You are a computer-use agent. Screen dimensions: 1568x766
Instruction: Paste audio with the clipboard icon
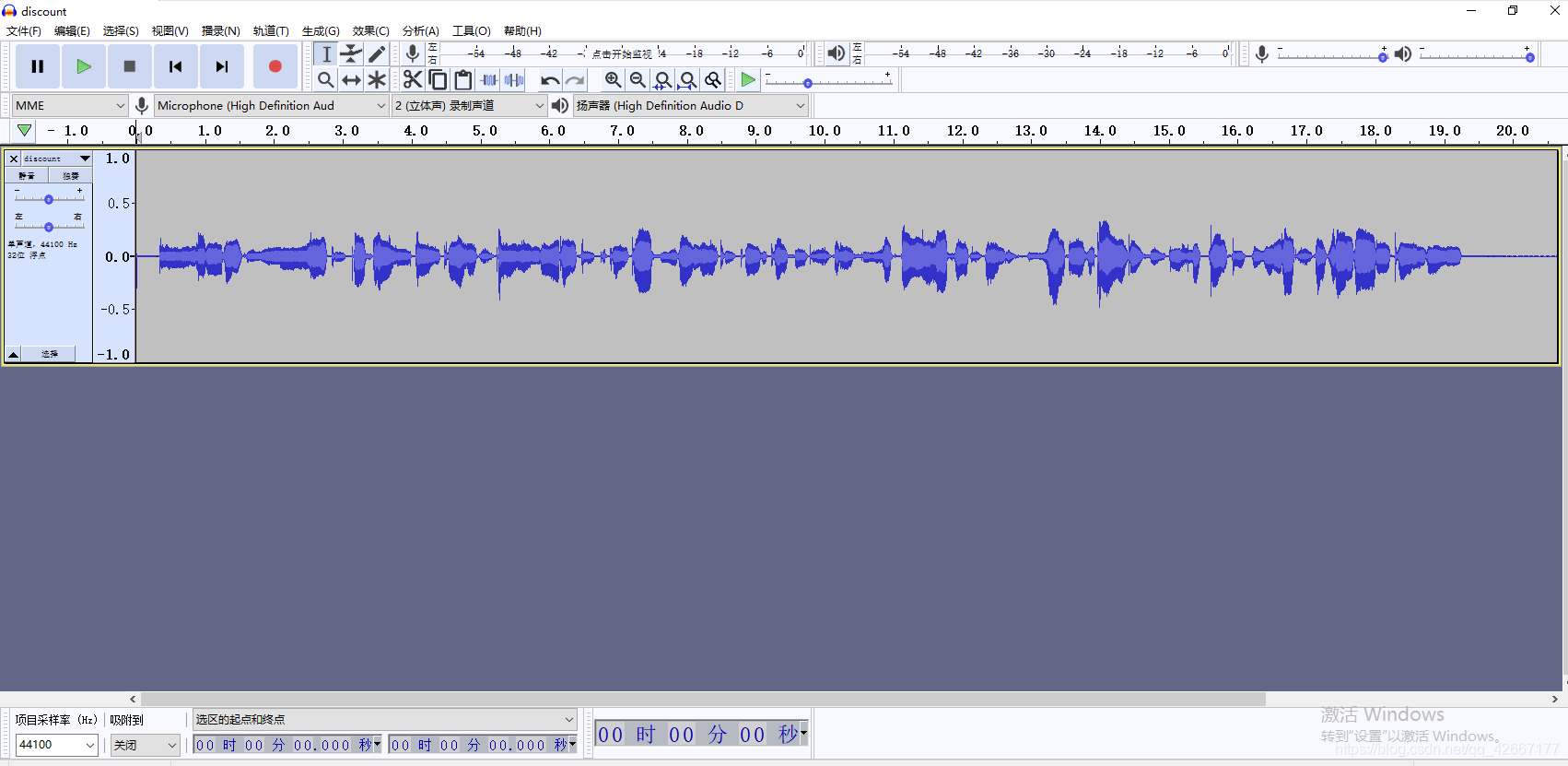tap(463, 80)
